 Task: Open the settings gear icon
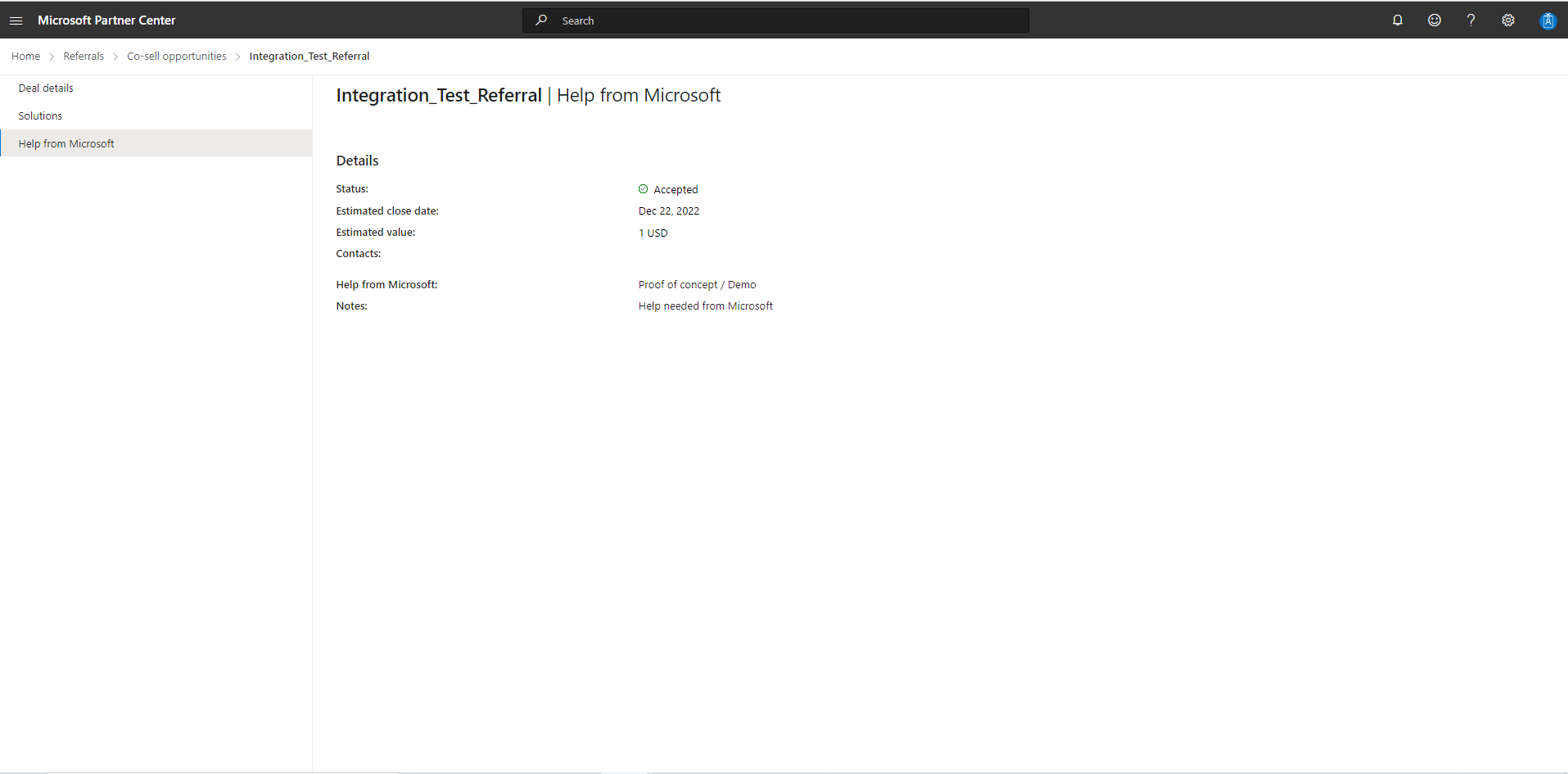pyautogui.click(x=1508, y=20)
